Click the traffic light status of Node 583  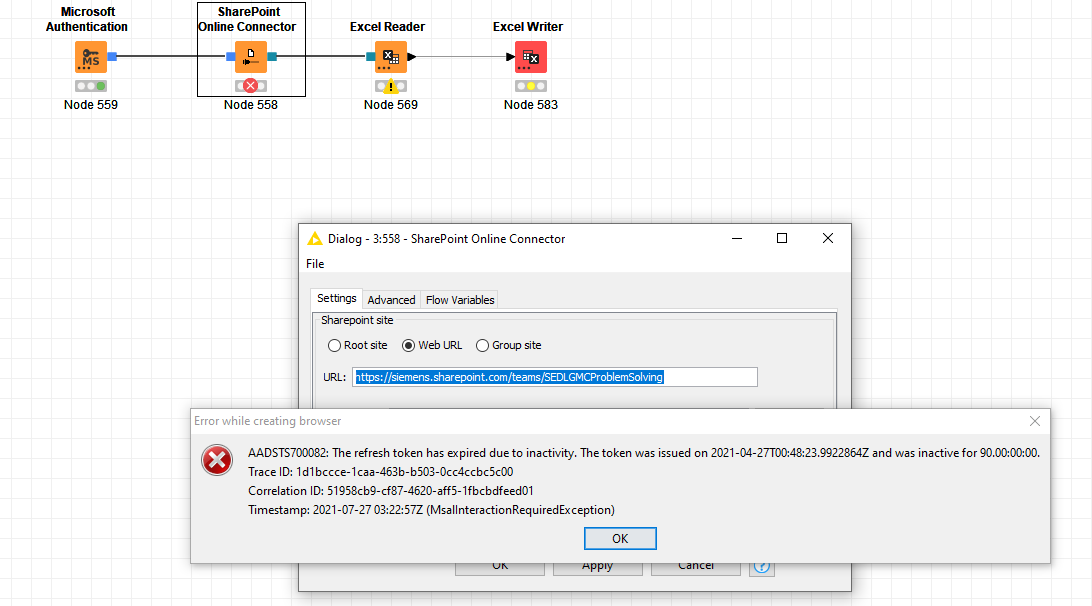(x=530, y=86)
